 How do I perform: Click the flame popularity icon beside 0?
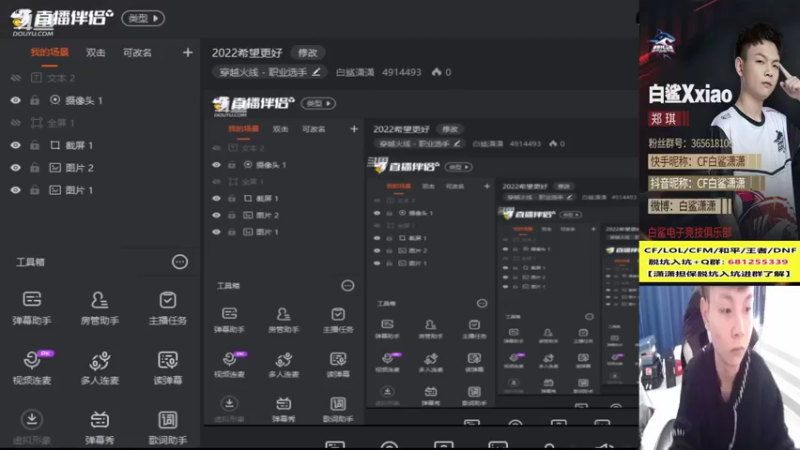pyautogui.click(x=437, y=72)
